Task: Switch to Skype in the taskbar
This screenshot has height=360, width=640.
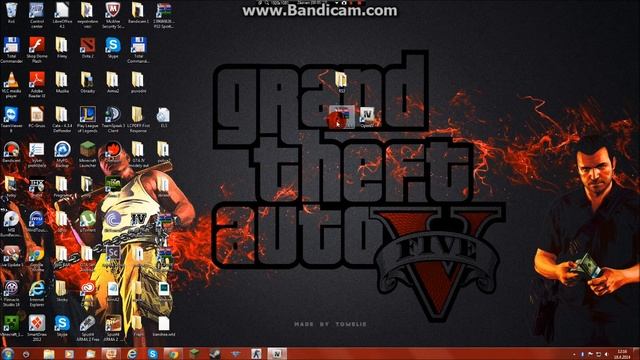Action: point(153,354)
